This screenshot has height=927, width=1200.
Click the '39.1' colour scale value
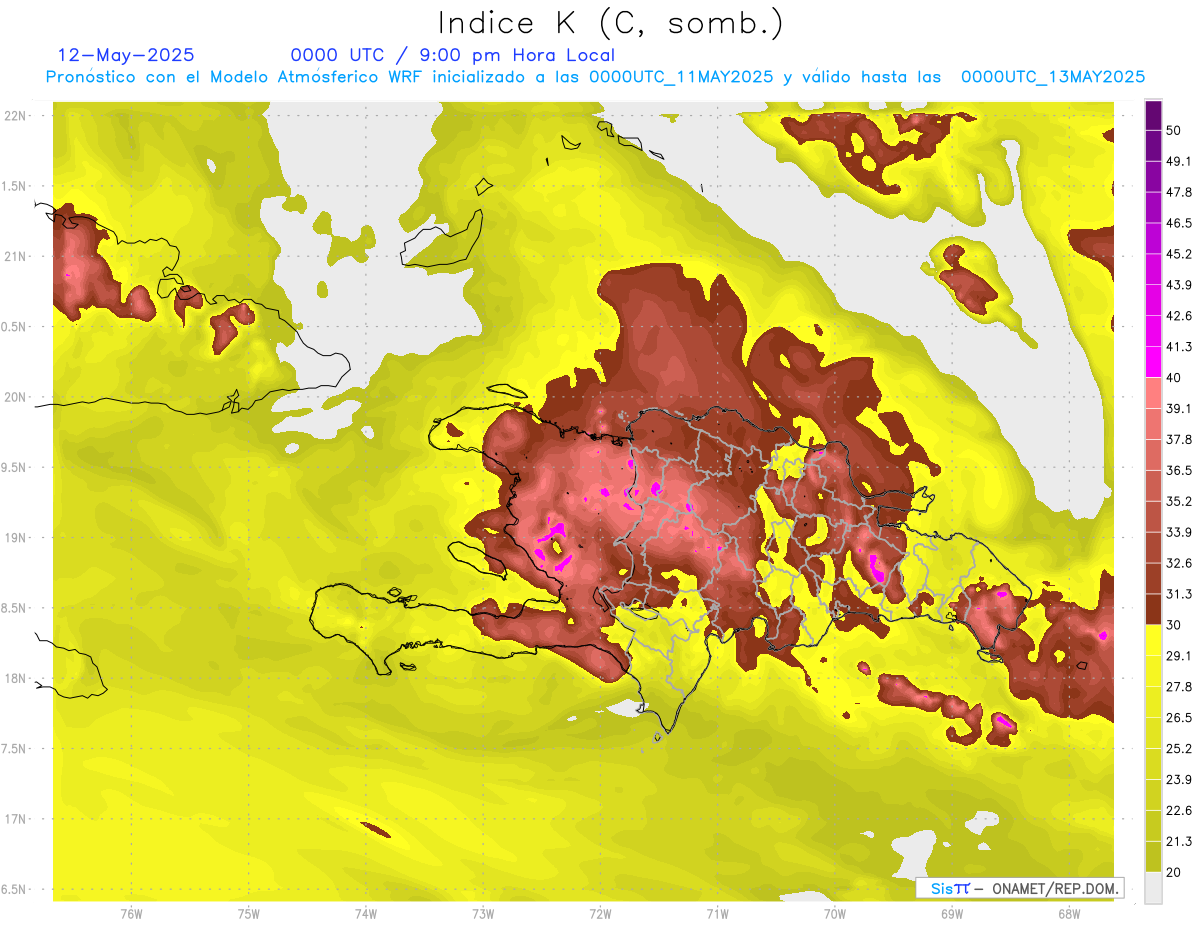coord(1179,409)
